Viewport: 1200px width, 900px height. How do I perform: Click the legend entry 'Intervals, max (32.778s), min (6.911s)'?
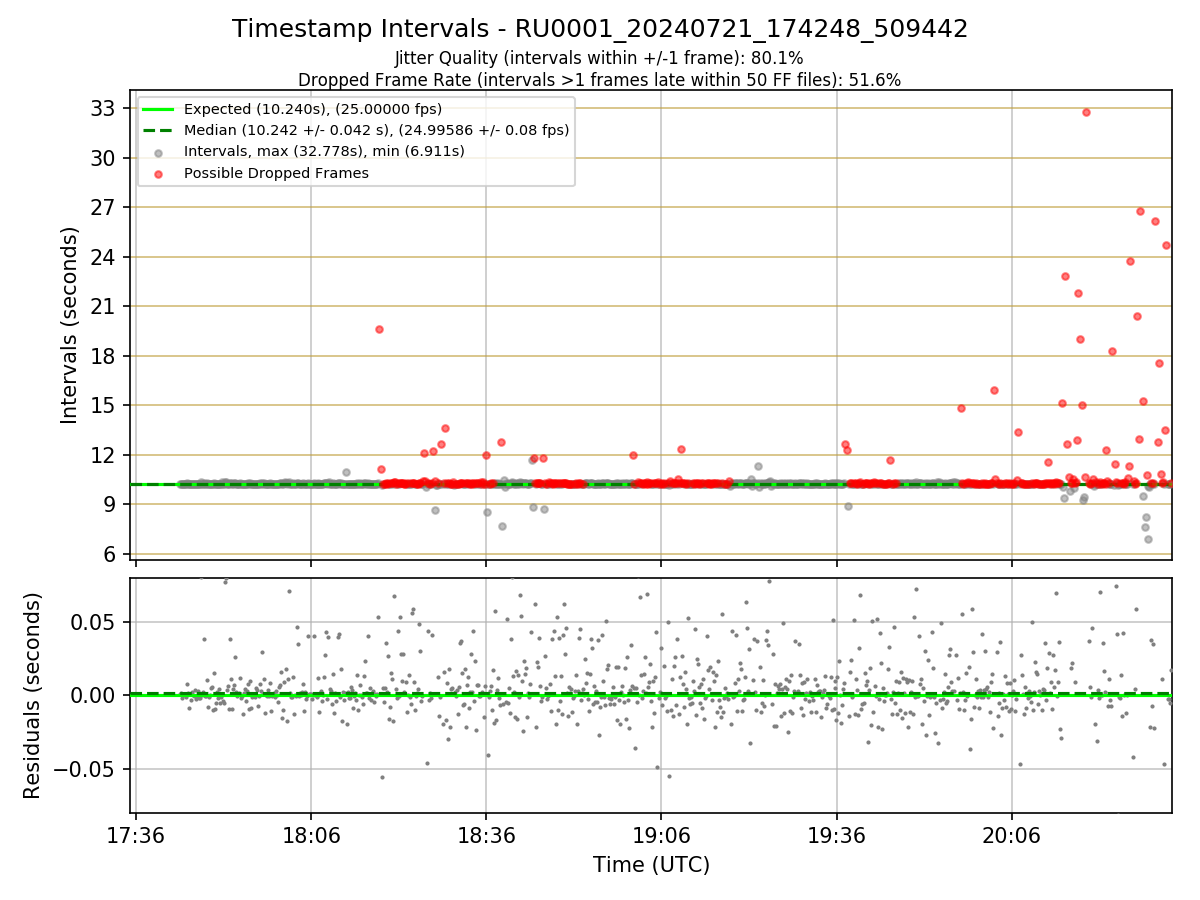(324, 151)
